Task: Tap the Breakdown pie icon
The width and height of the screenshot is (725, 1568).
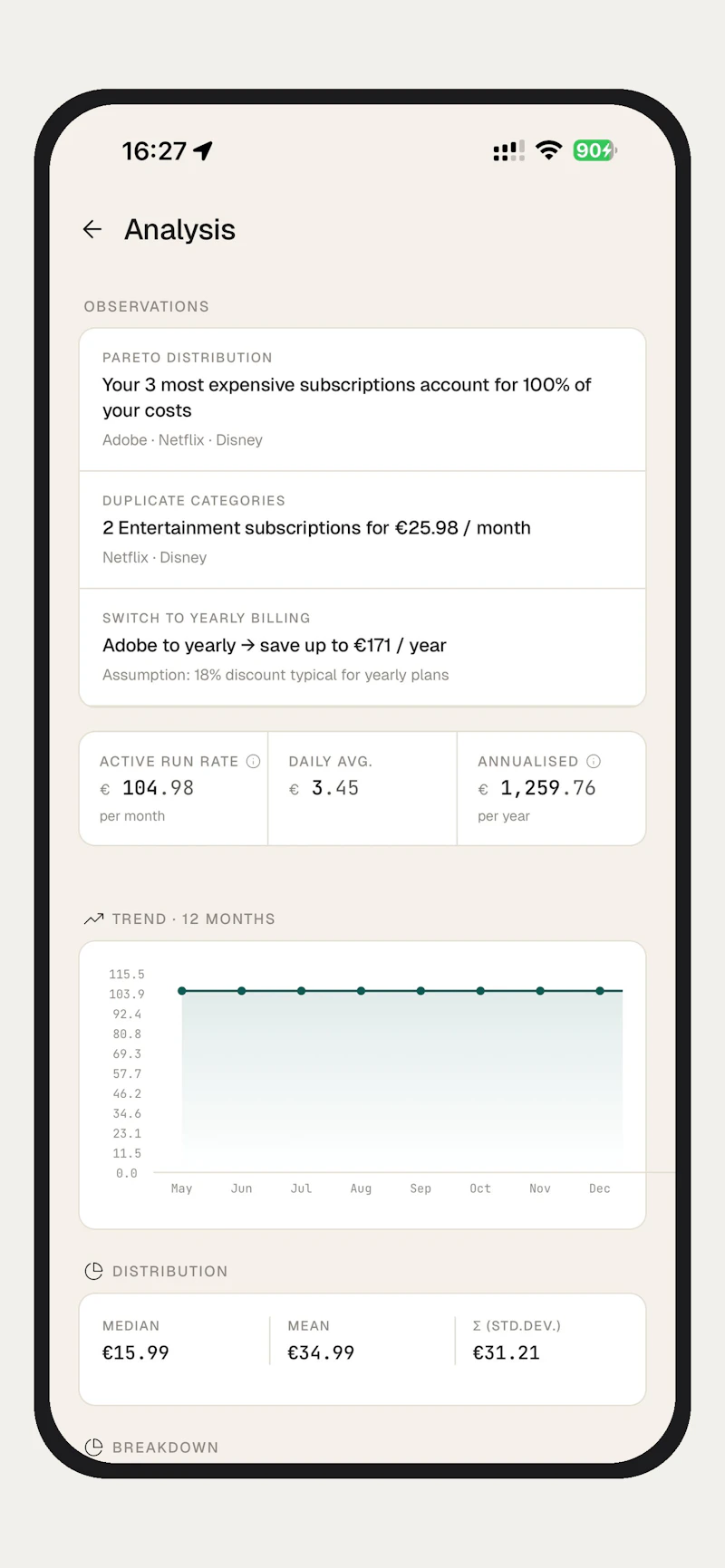Action: point(93,1447)
